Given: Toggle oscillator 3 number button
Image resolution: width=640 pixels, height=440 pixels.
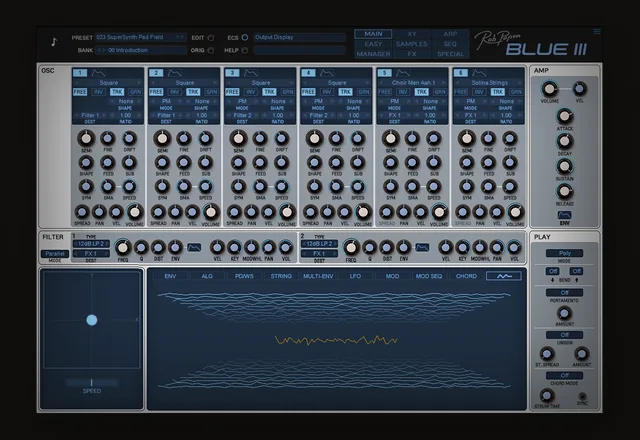Looking at the screenshot, I should 232,73.
